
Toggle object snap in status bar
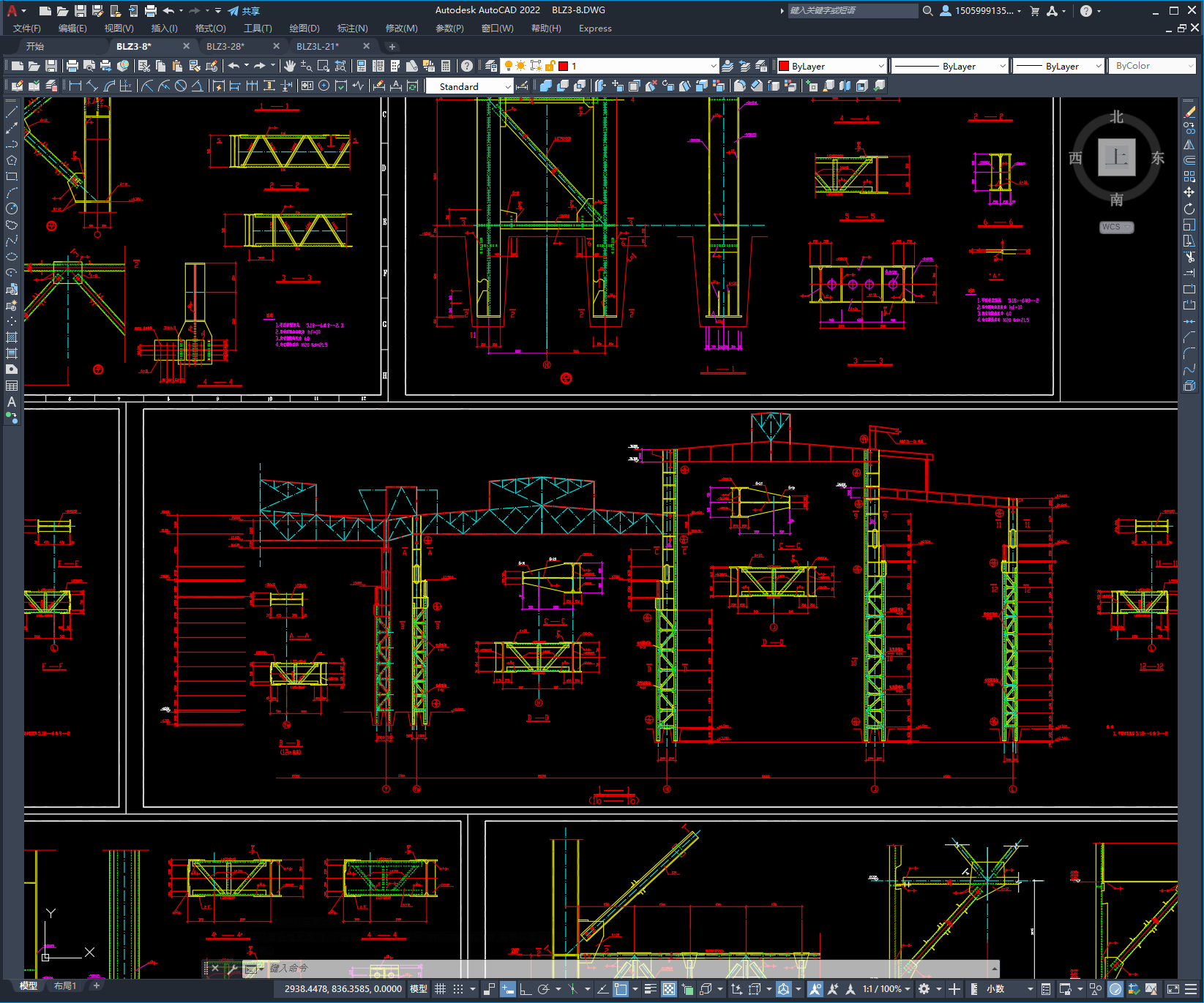tap(621, 989)
